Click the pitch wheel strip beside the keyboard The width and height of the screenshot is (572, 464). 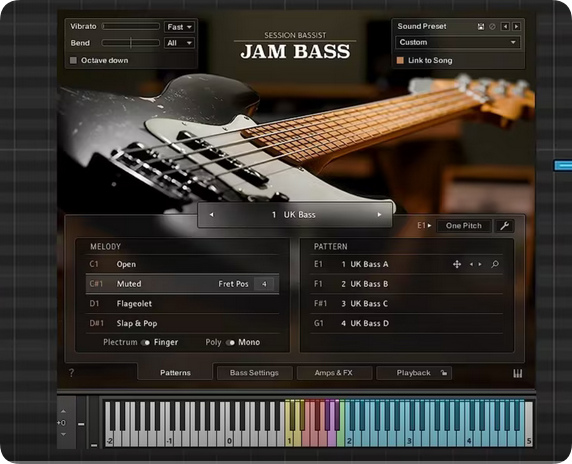81,422
